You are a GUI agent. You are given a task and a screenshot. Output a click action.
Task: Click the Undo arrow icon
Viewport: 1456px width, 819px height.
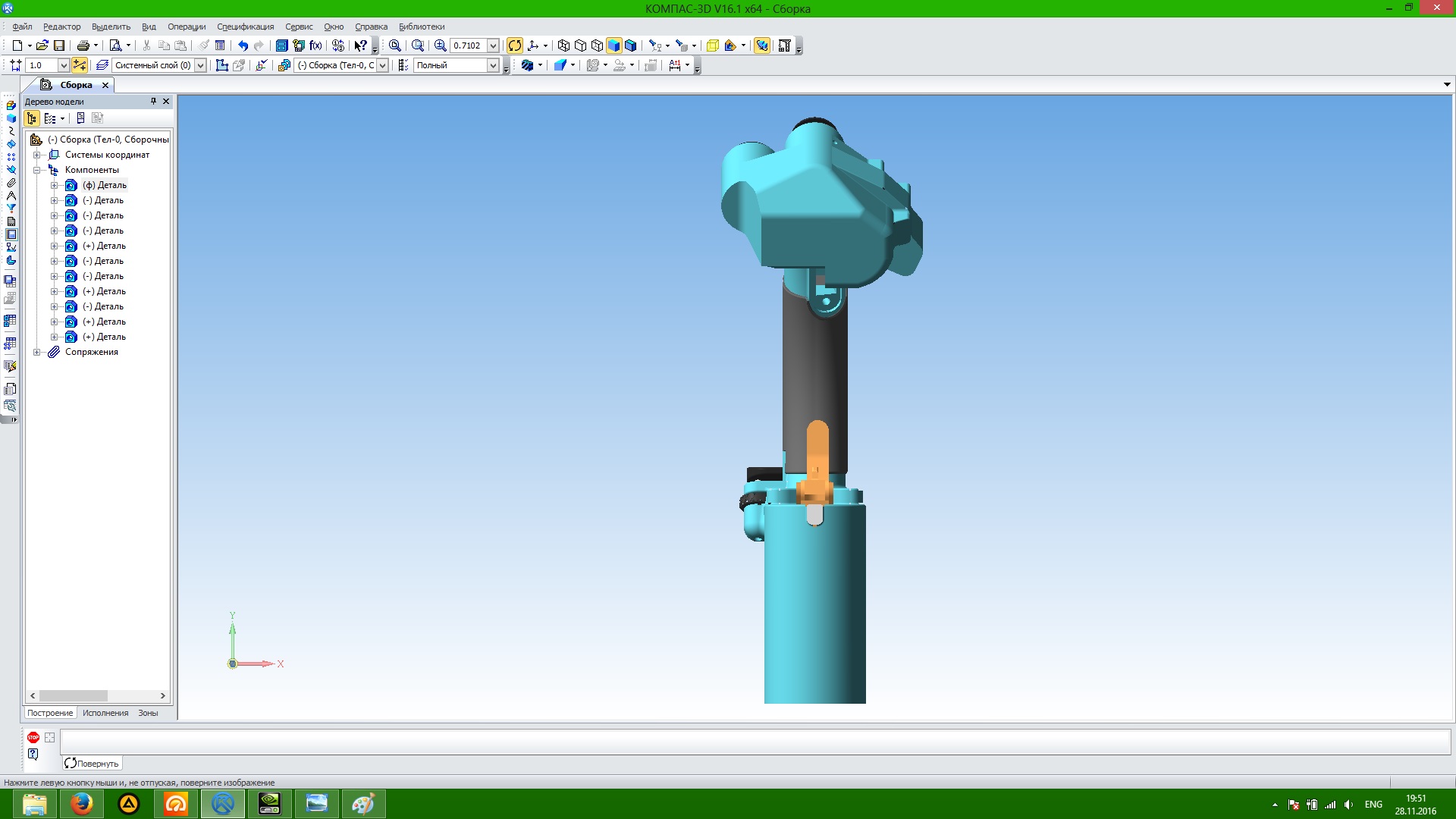pyautogui.click(x=243, y=45)
